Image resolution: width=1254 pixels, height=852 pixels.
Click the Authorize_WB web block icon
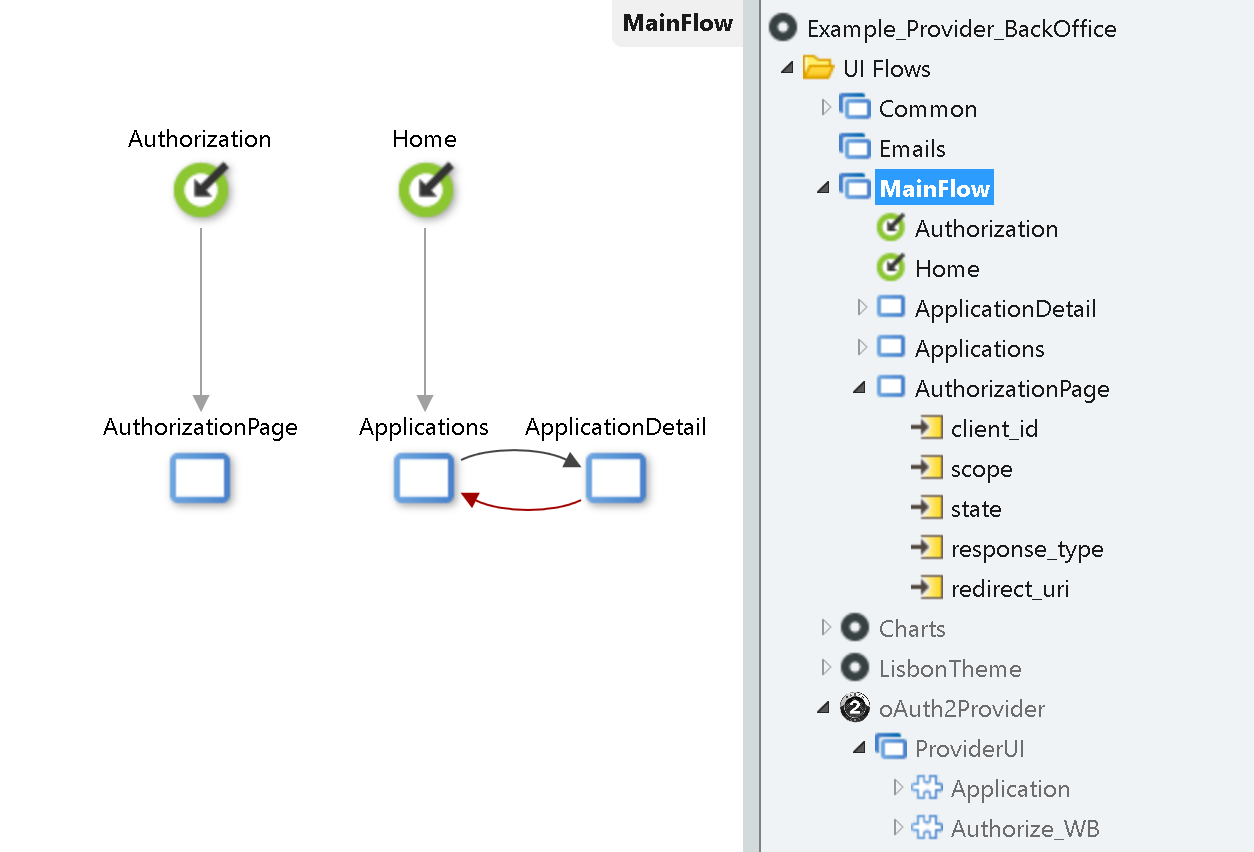pos(929,828)
